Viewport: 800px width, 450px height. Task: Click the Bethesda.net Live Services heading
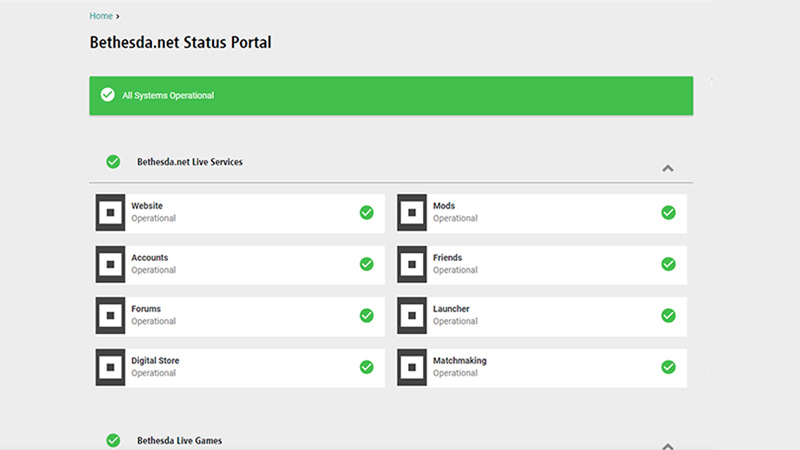(x=190, y=162)
